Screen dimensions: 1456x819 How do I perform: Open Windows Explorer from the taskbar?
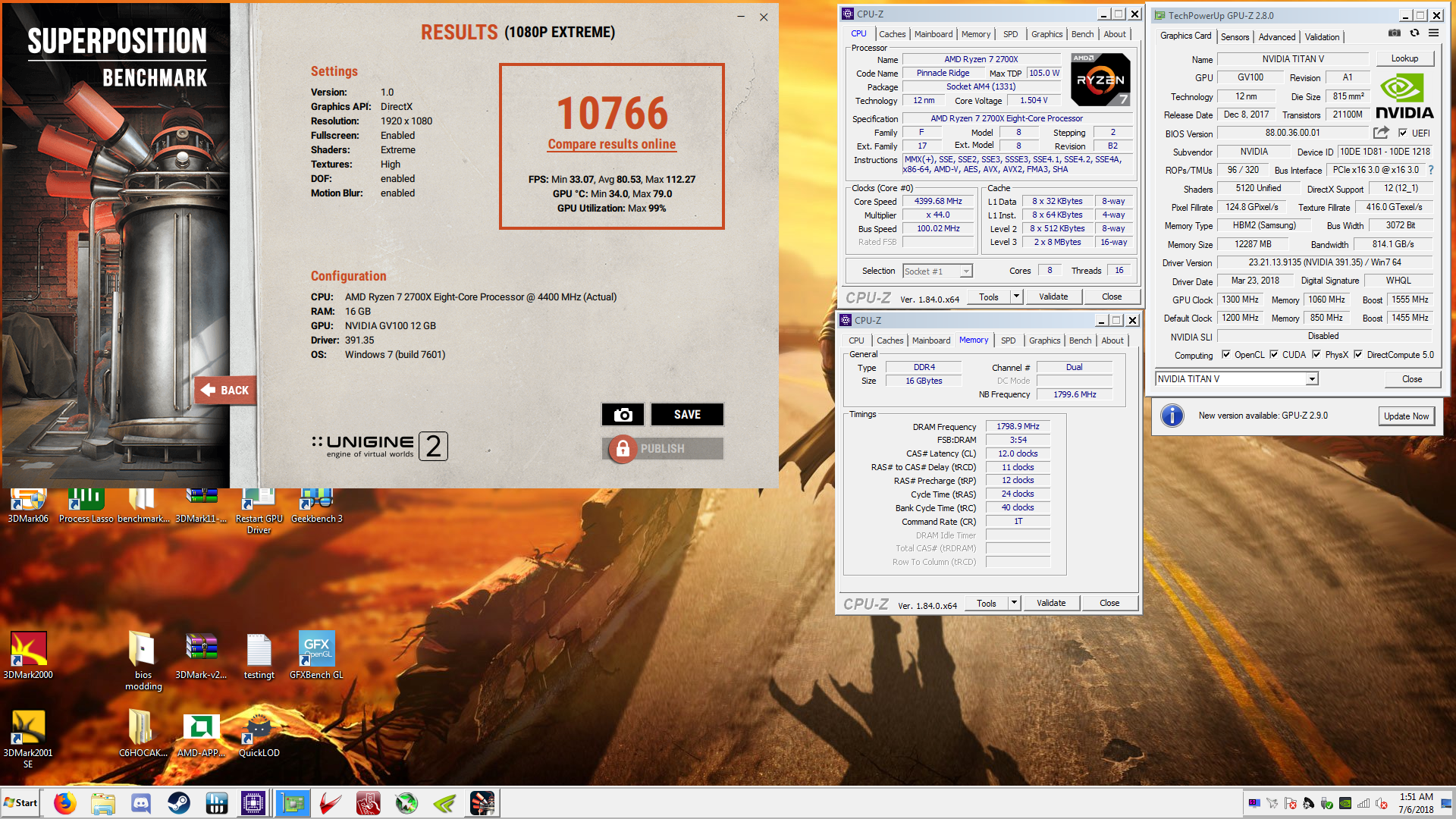coord(103,803)
